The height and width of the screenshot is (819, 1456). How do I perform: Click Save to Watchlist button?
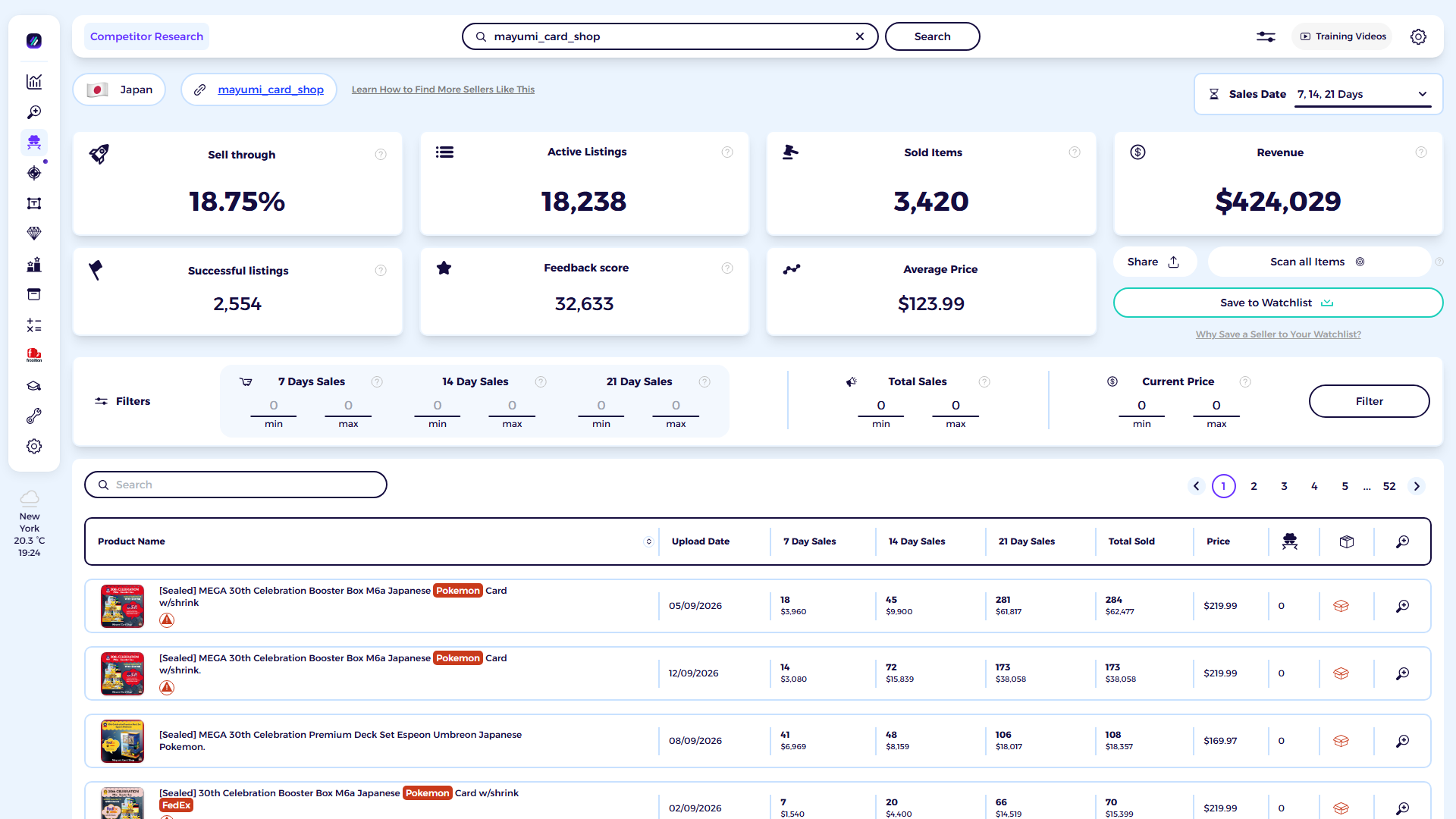click(1278, 303)
